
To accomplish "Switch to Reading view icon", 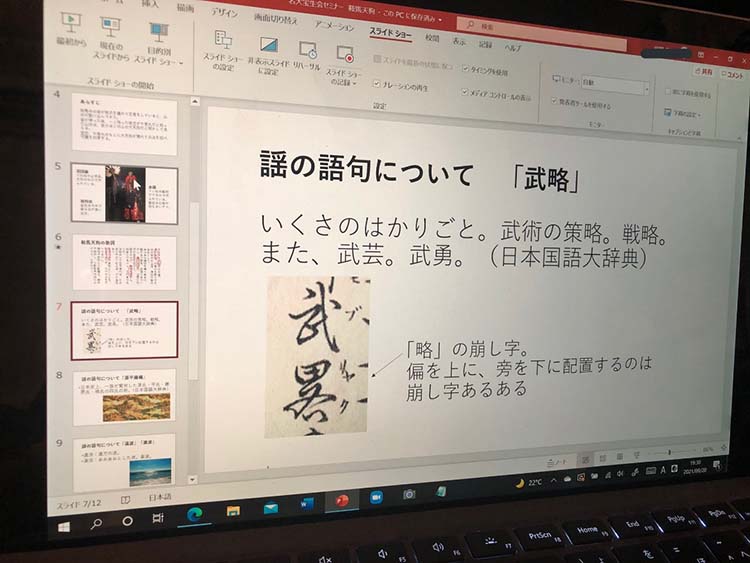I will (619, 456).
